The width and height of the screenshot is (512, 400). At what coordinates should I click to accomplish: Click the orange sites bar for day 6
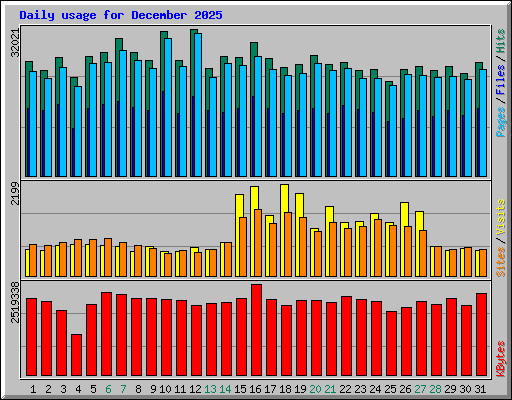pos(108,257)
